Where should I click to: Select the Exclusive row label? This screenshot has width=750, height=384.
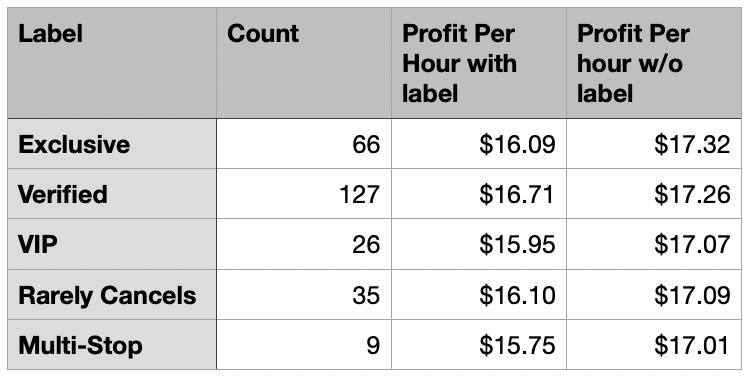click(112, 143)
